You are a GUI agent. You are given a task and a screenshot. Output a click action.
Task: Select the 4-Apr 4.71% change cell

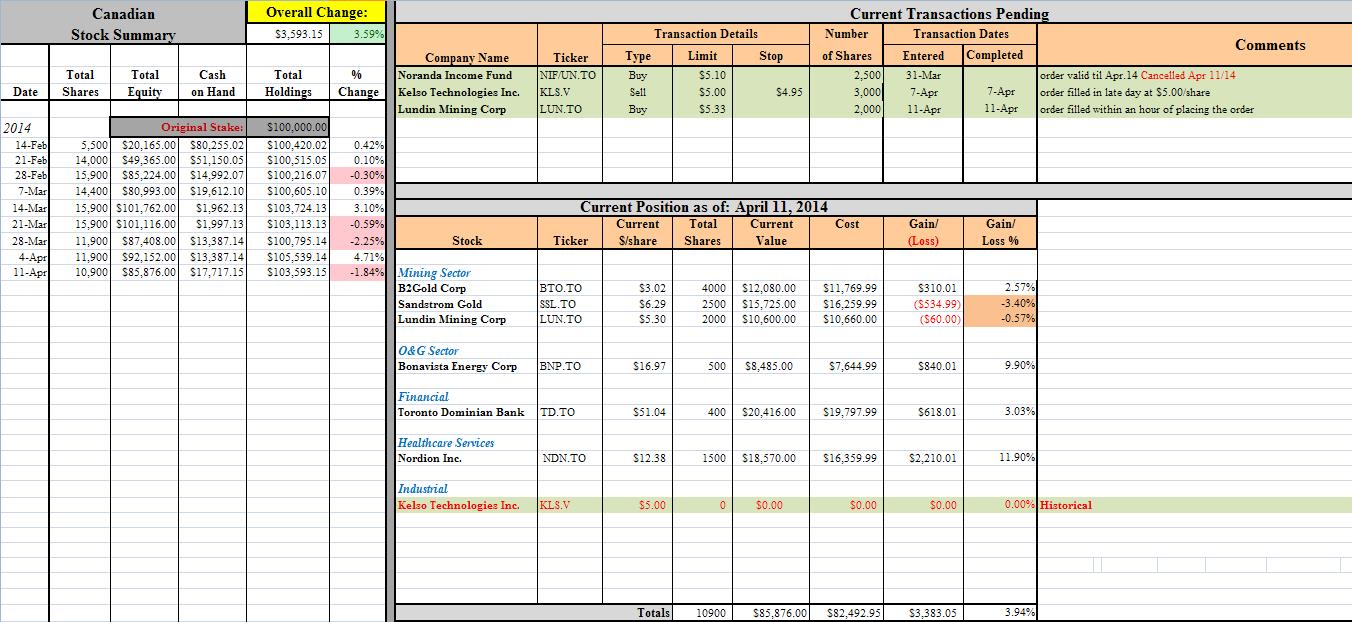[357, 256]
